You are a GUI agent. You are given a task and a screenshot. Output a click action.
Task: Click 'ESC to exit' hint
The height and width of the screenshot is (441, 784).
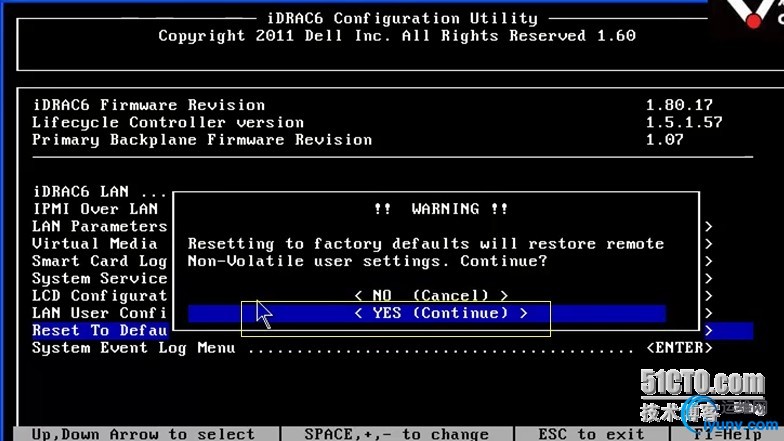tap(591, 434)
